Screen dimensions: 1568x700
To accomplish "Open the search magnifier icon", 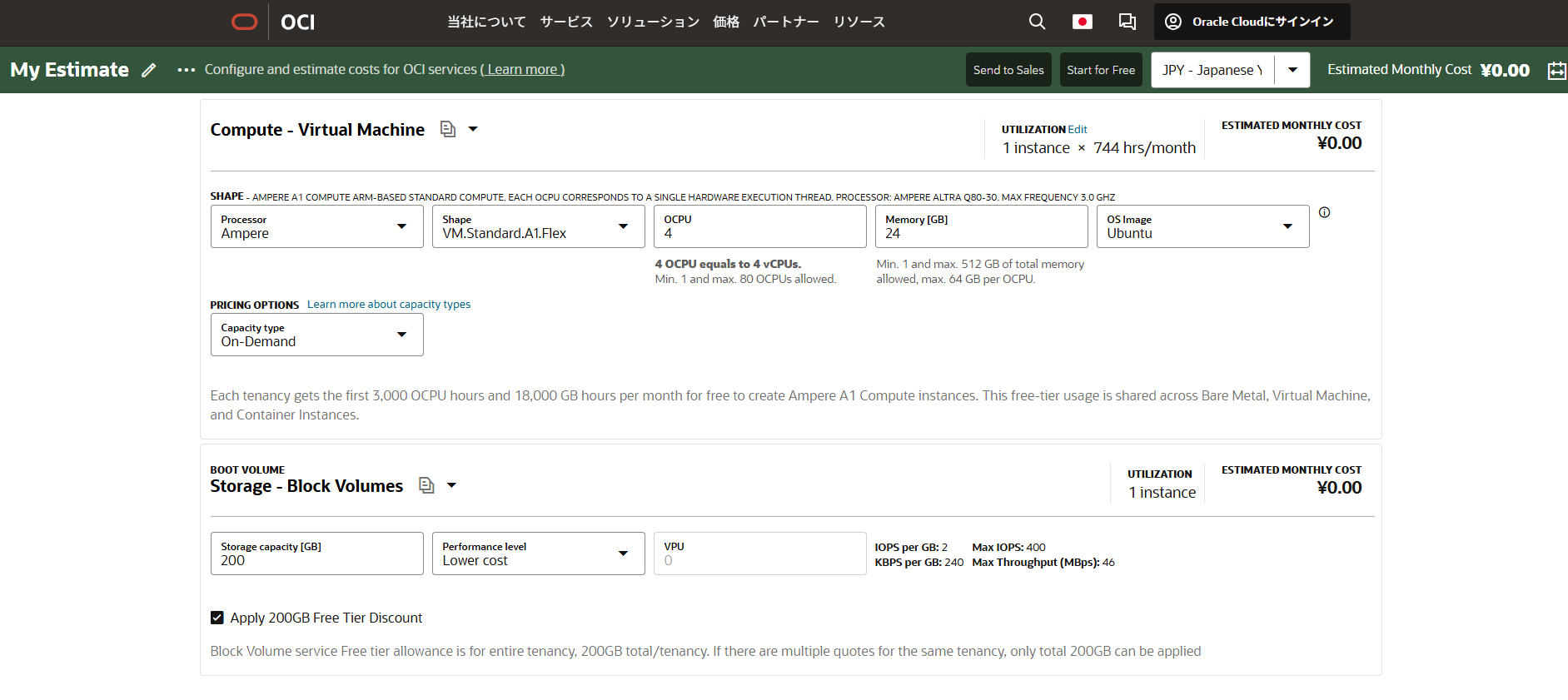I will point(1037,22).
